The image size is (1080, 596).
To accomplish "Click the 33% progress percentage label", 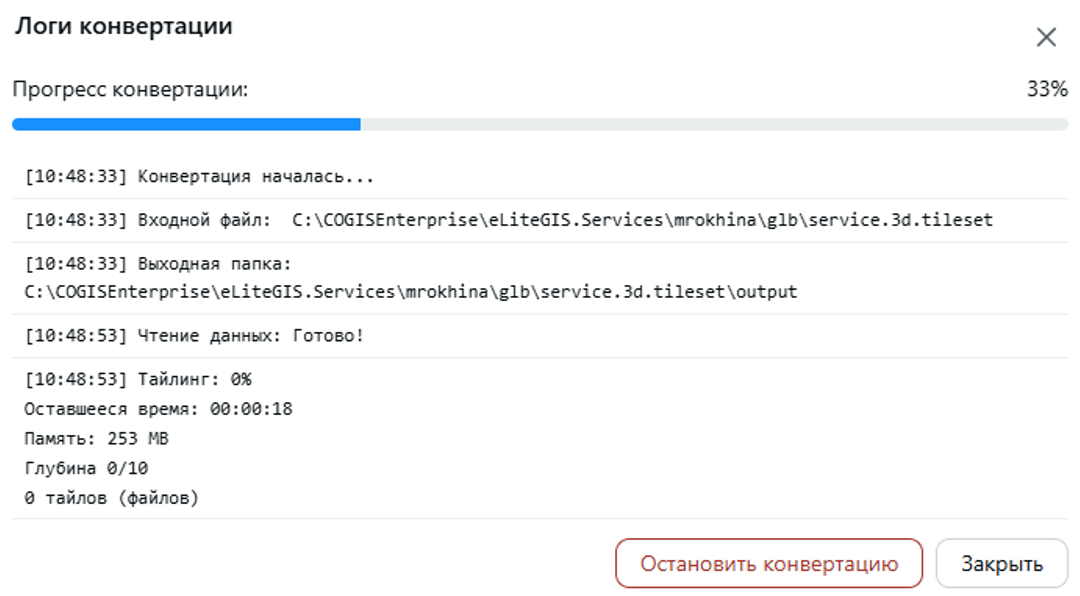I will [1047, 89].
